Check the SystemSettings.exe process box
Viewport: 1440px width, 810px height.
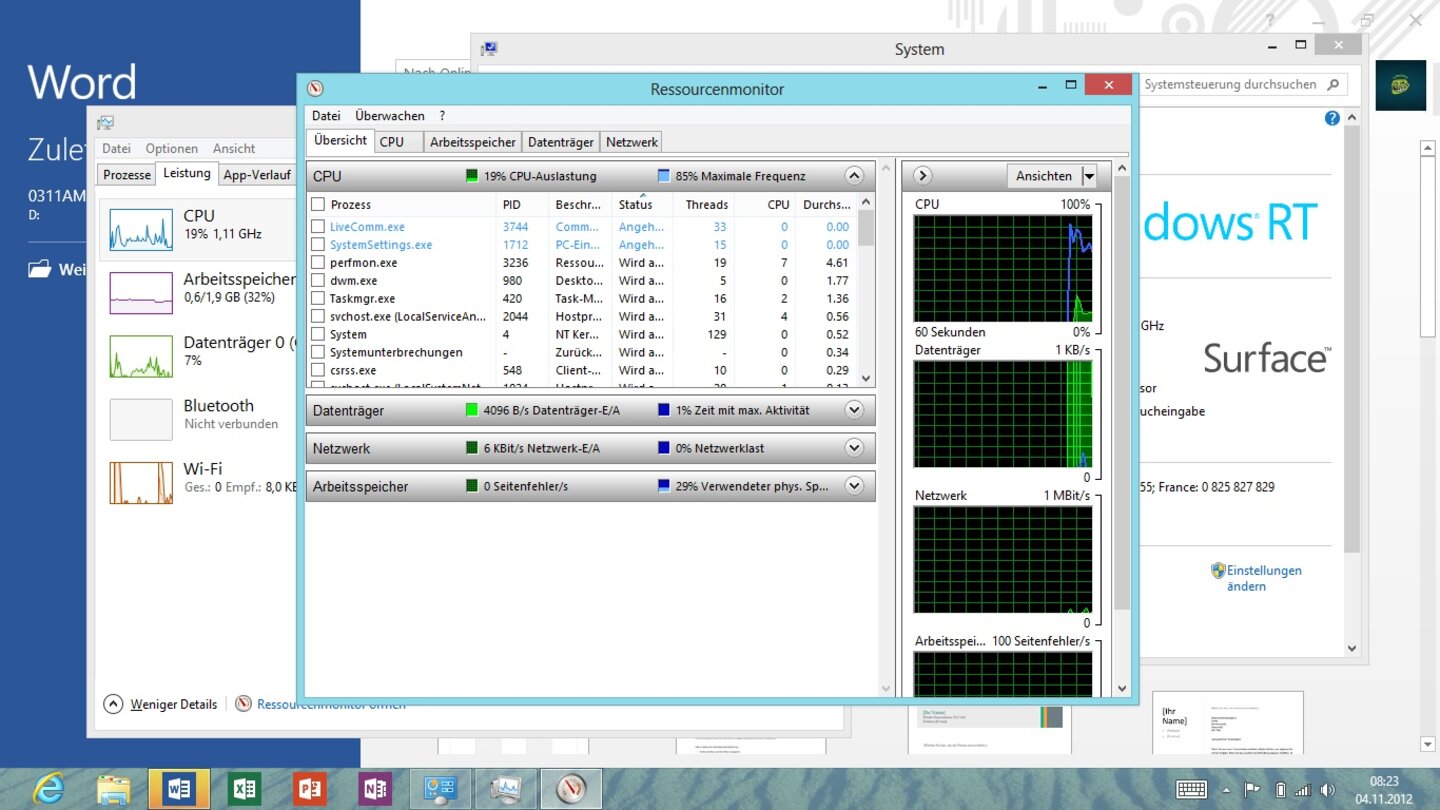coord(318,245)
